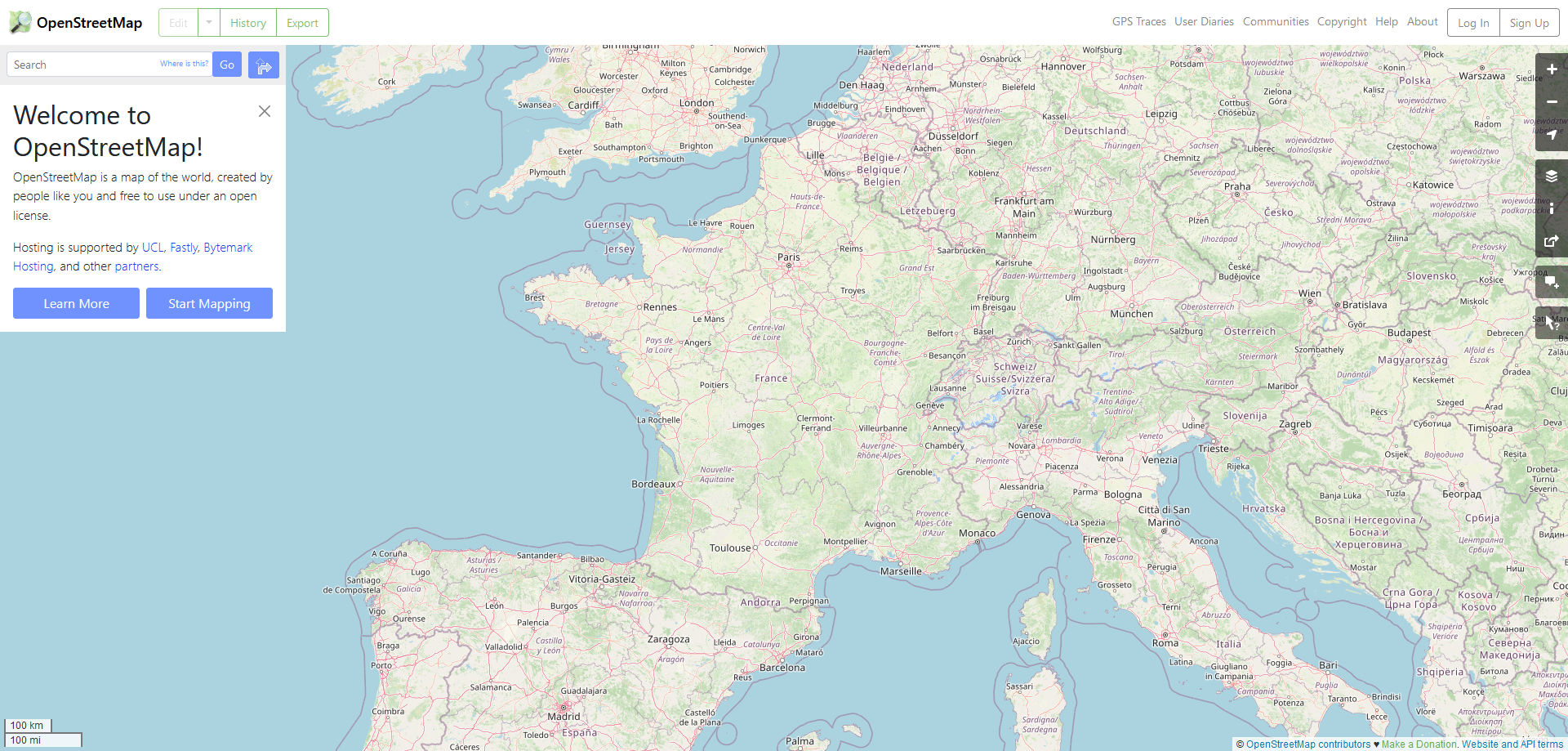Open the Copyright page
1568x751 pixels.
coord(1342,22)
